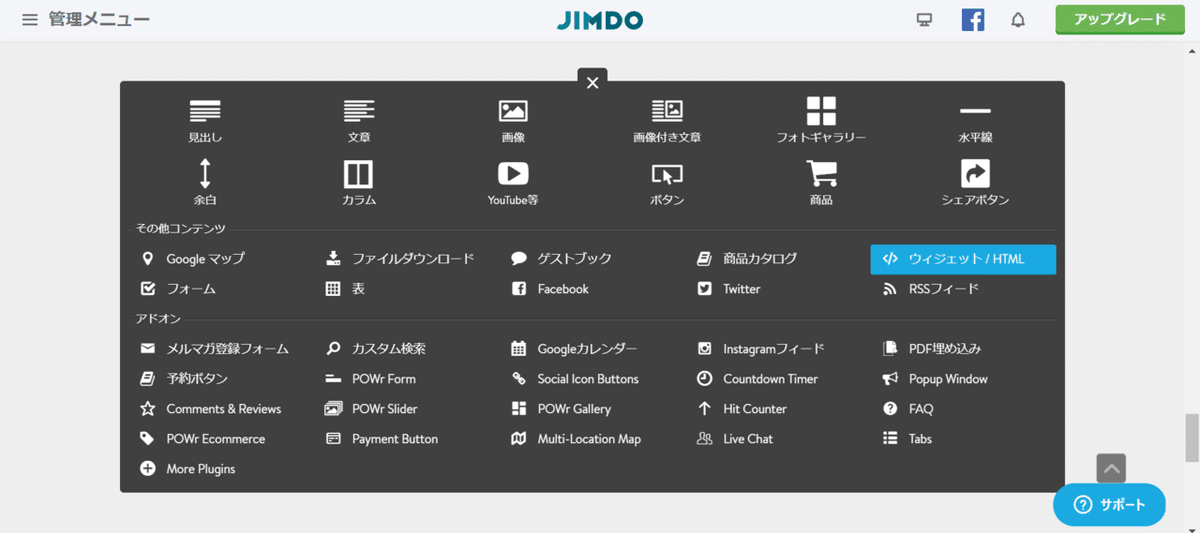Choose Hit Counter add-on

(742, 409)
